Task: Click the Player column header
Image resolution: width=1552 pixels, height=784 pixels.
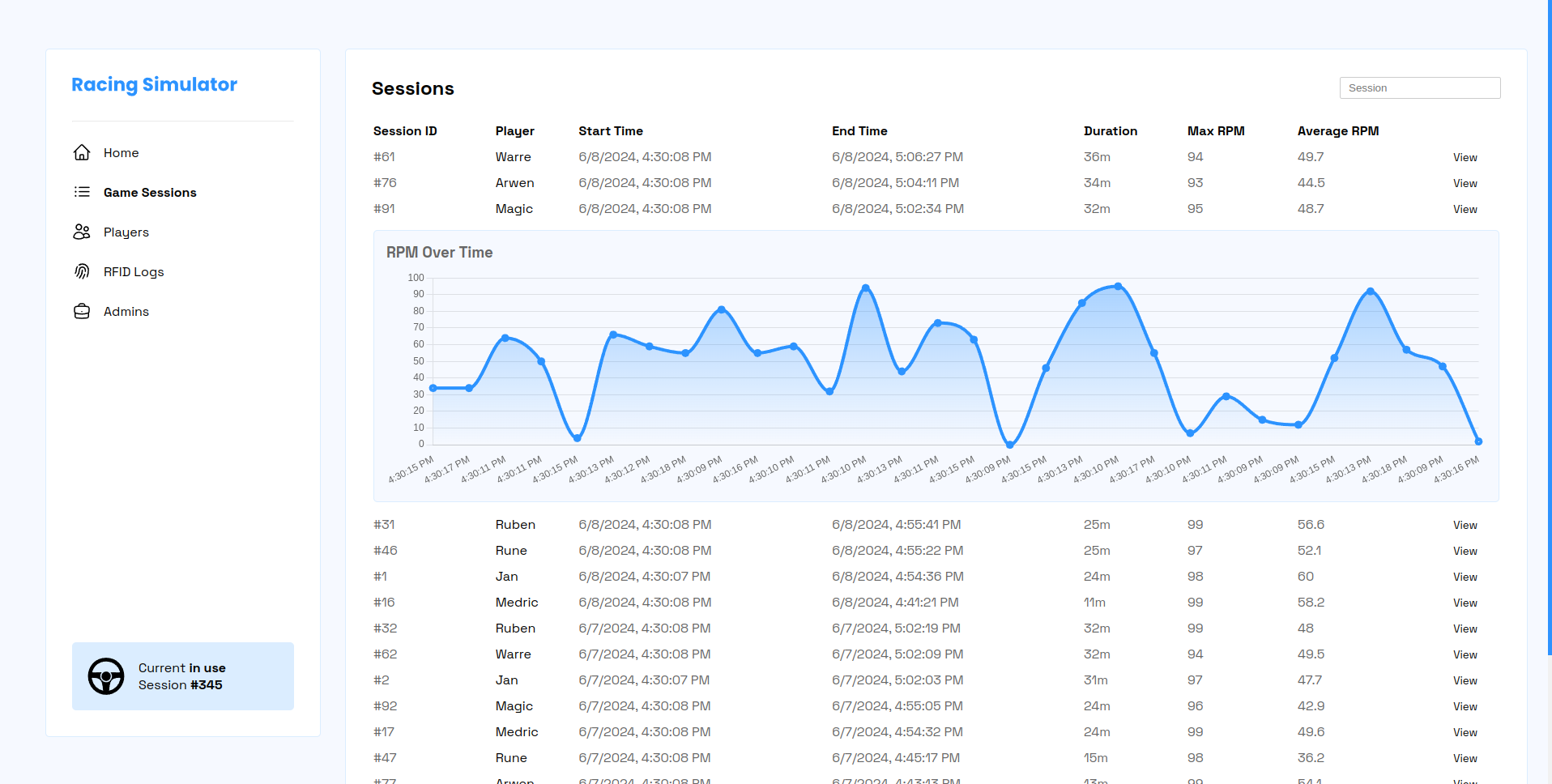Action: (514, 131)
